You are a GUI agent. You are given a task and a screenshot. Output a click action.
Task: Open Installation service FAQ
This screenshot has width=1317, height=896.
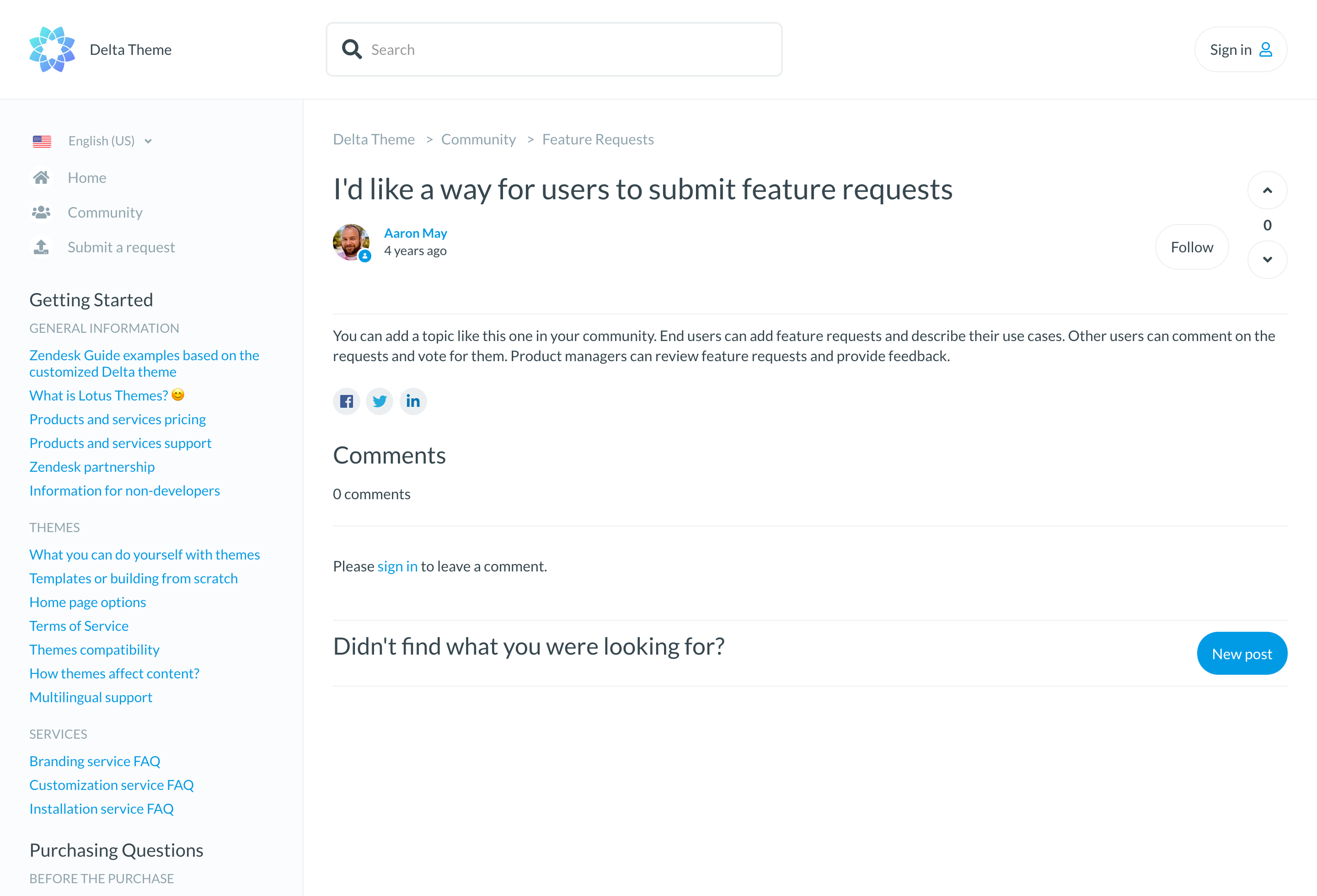tap(102, 809)
